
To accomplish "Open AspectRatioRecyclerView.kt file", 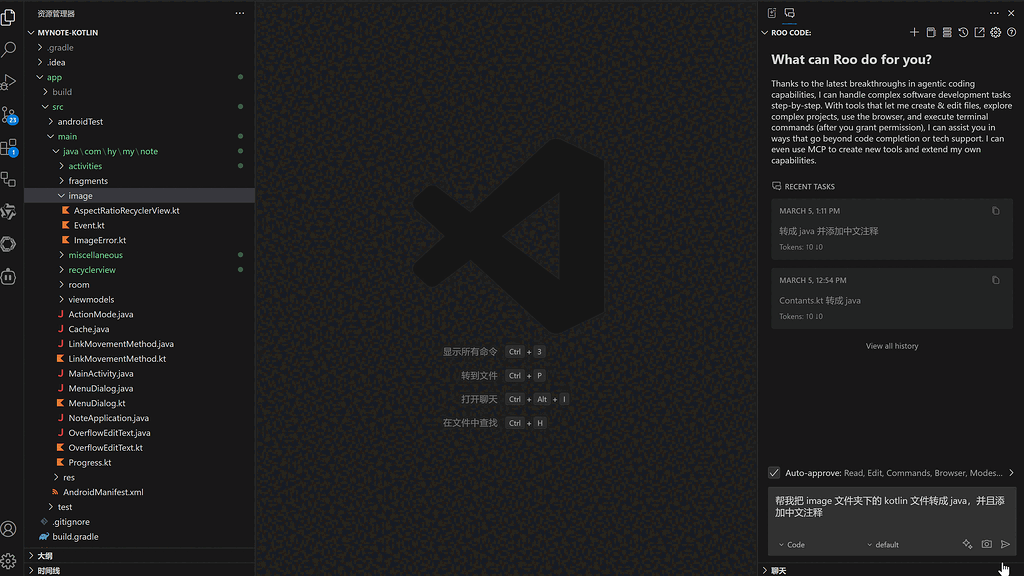I will (x=126, y=210).
